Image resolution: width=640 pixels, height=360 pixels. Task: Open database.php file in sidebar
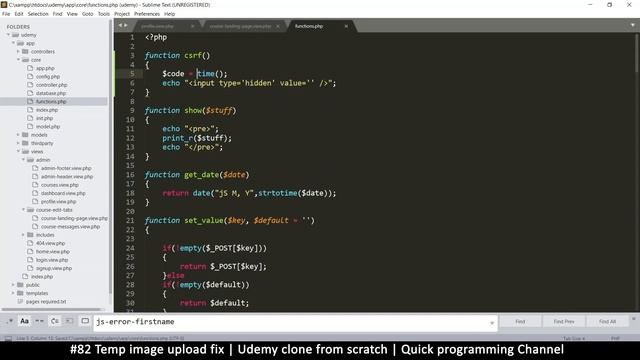pyautogui.click(x=51, y=93)
